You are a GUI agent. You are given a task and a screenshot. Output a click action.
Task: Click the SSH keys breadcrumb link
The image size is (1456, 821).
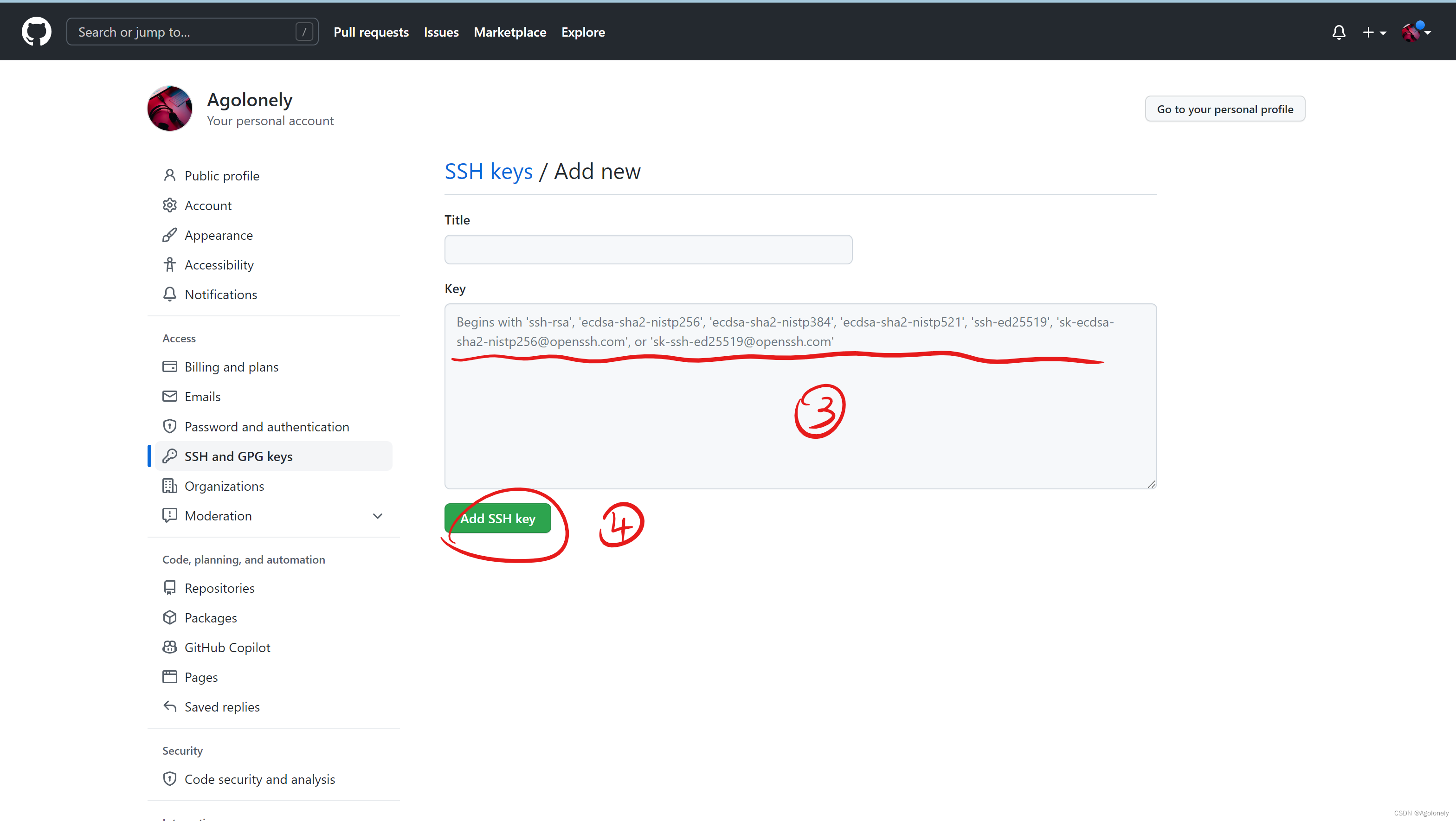[x=488, y=170]
